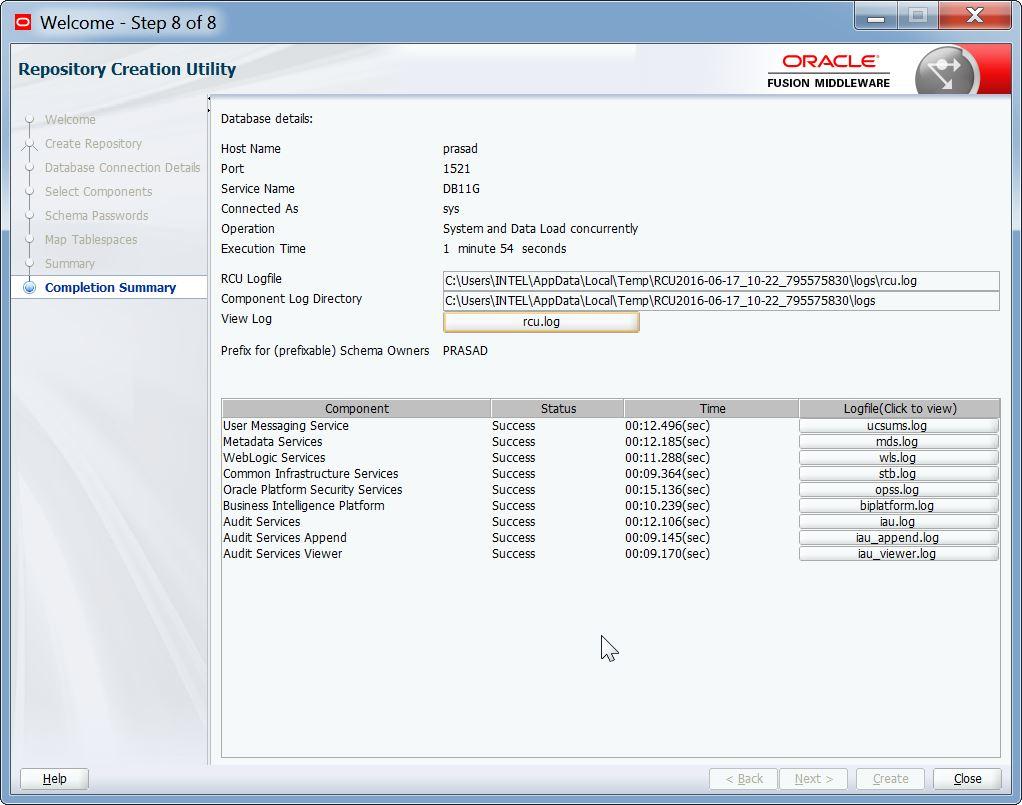Close the window with the X button
Viewport: 1022px width, 805px height.
tap(974, 16)
